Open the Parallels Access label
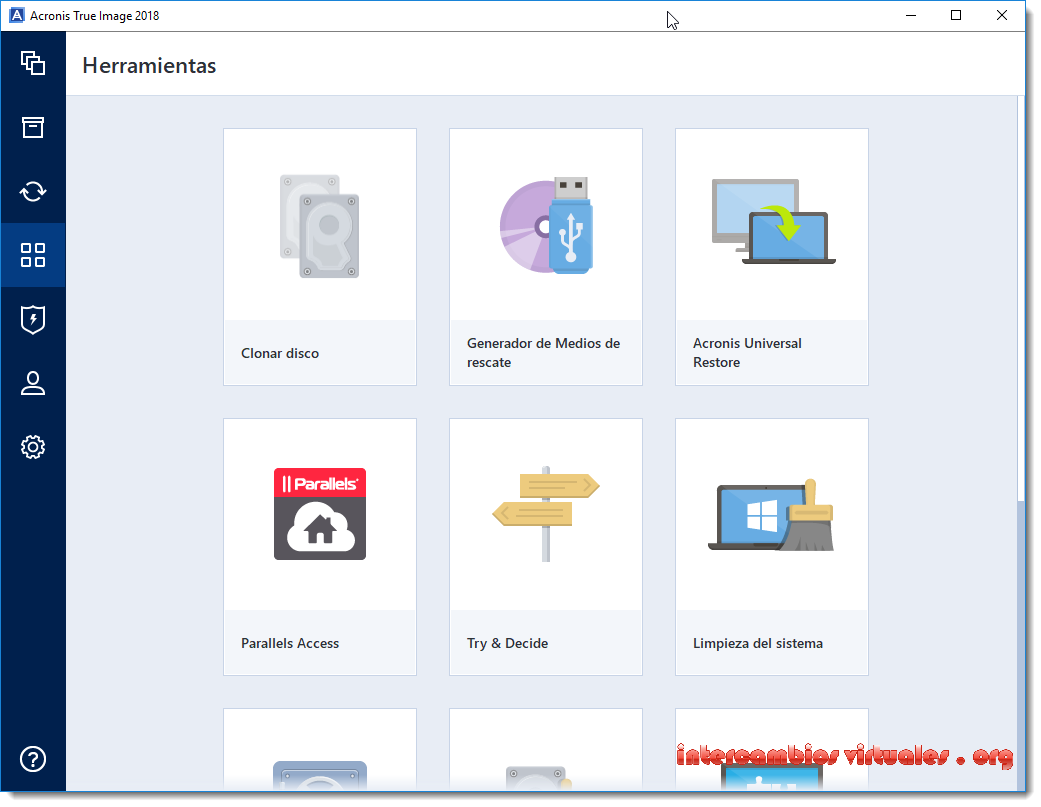The image size is (1041, 807). (x=289, y=643)
